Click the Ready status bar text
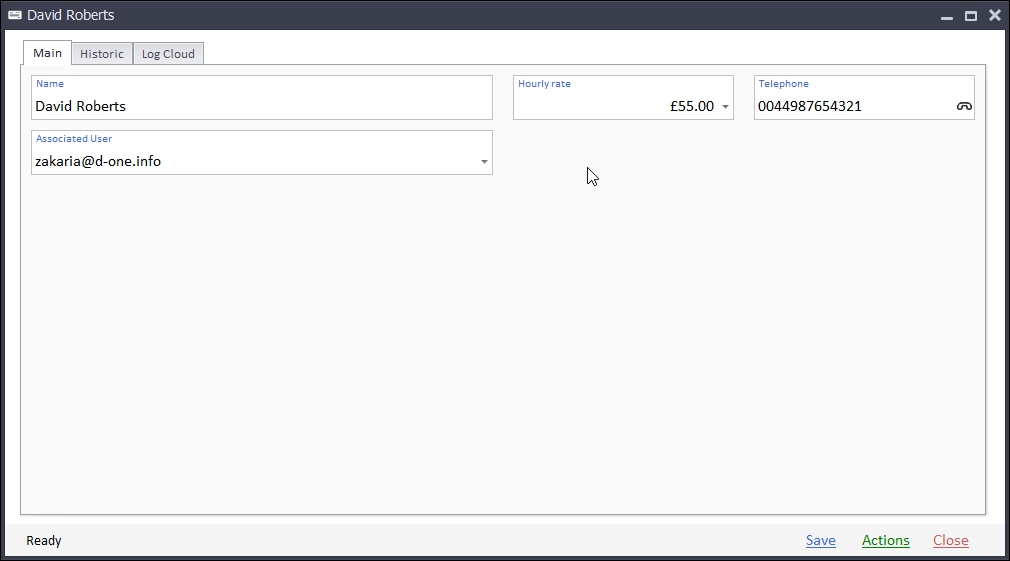This screenshot has width=1010, height=561. coord(44,540)
